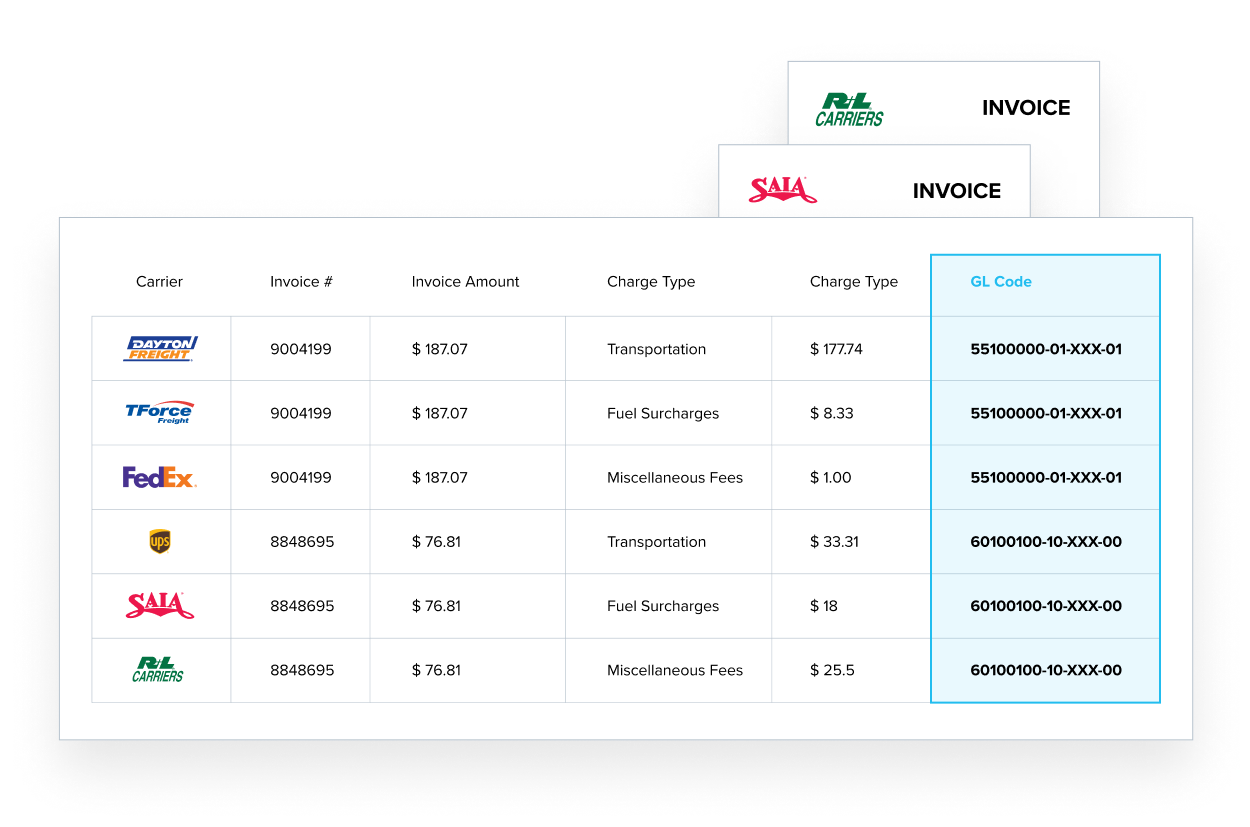1250x827 pixels.
Task: Click the FedEx logo in carrier column
Action: [x=159, y=477]
